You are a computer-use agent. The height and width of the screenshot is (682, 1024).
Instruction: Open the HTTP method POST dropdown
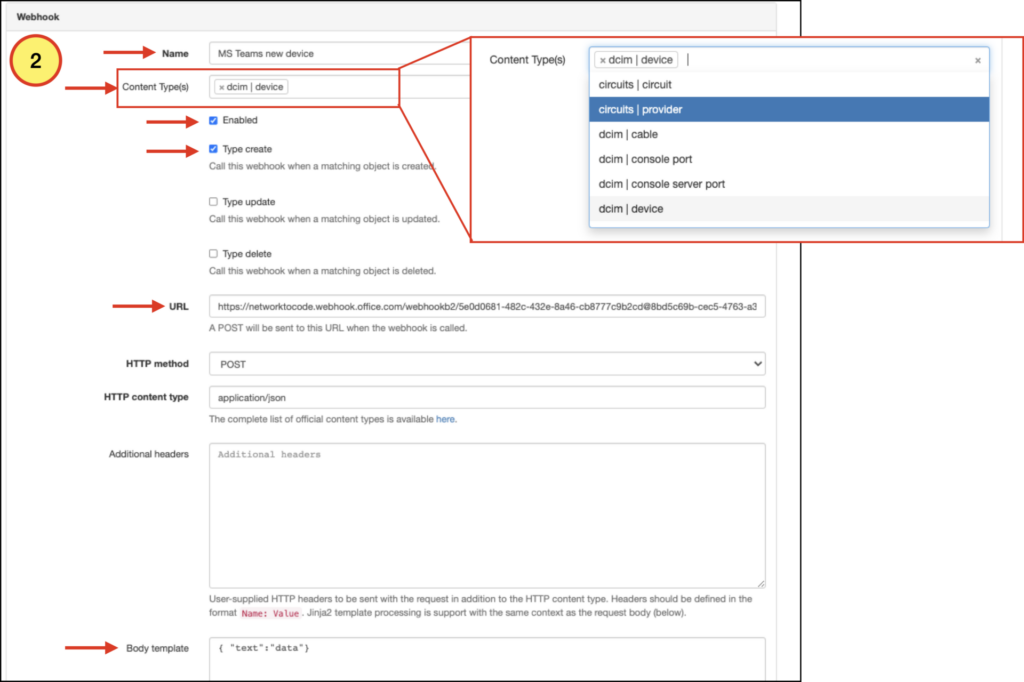(x=487, y=364)
